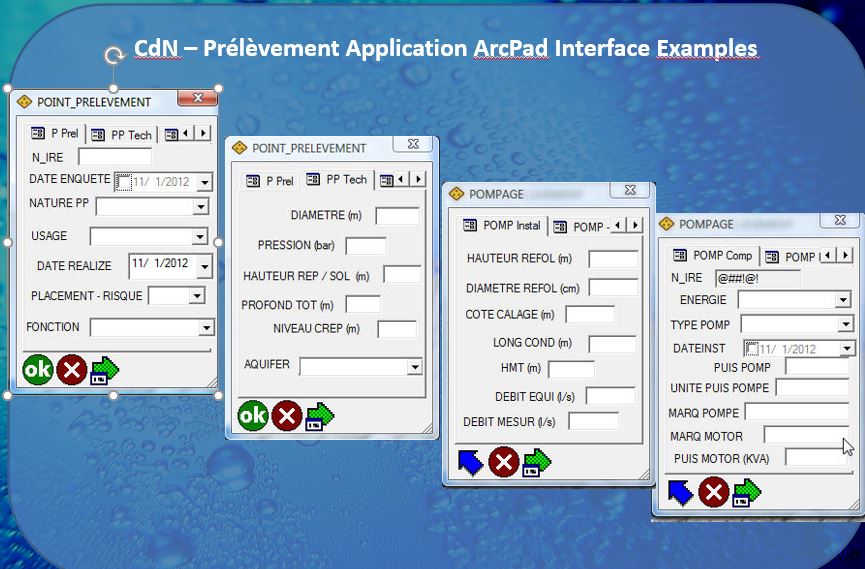865x569 pixels.
Task: Select P Prel tab in second window
Action: pyautogui.click(x=270, y=180)
